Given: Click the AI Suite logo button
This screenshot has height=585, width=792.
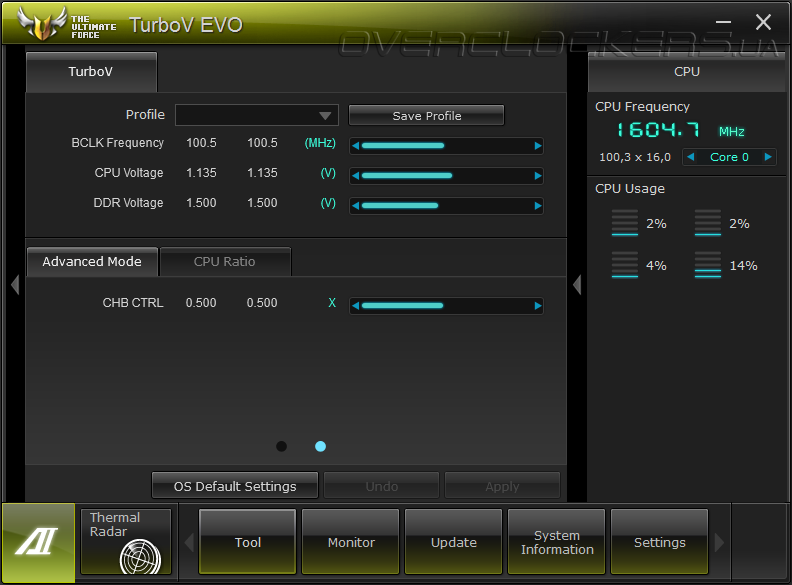Looking at the screenshot, I should click(x=38, y=542).
